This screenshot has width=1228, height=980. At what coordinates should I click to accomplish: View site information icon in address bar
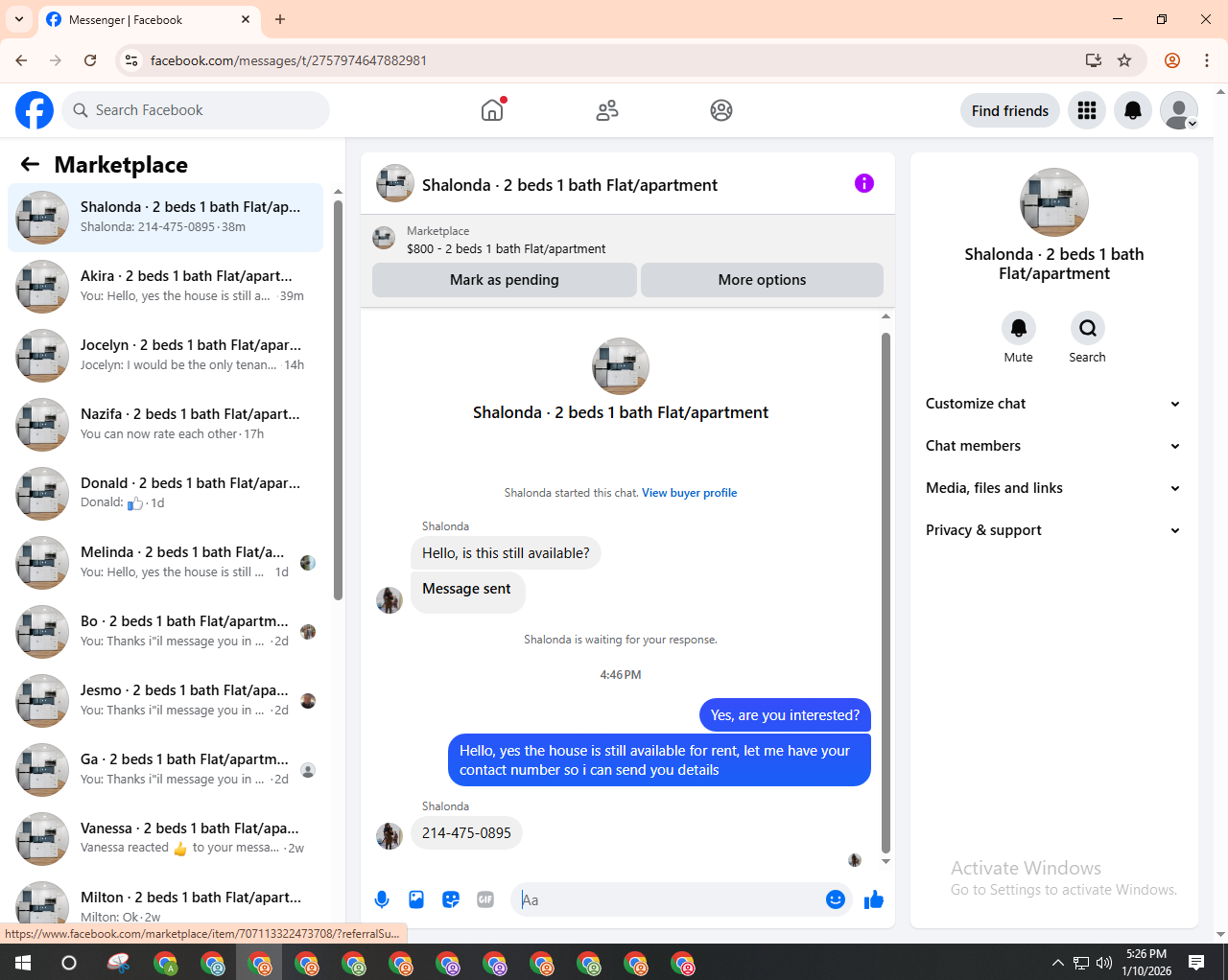click(131, 60)
